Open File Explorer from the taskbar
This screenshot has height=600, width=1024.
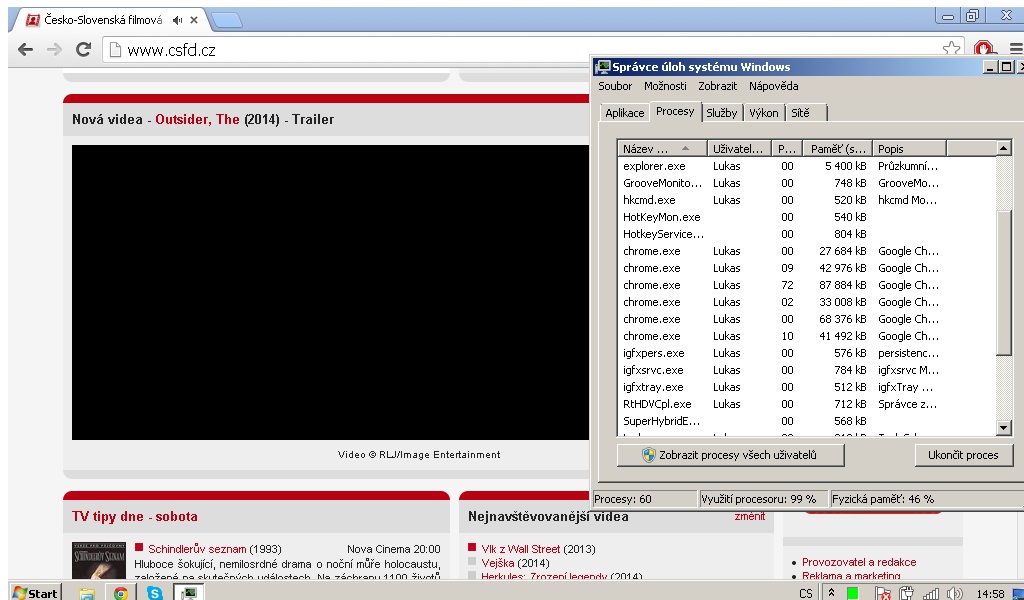click(87, 593)
